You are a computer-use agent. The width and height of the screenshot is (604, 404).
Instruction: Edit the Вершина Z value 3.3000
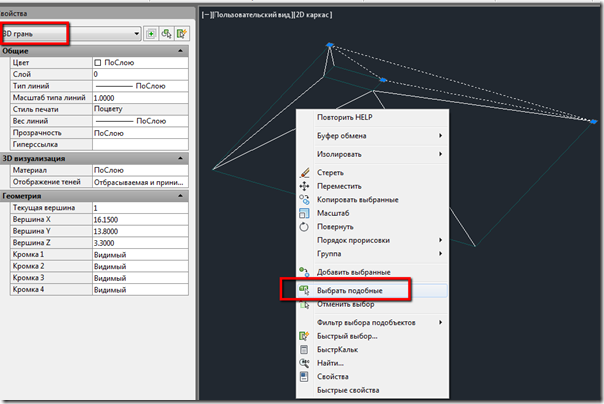pyautogui.click(x=140, y=243)
